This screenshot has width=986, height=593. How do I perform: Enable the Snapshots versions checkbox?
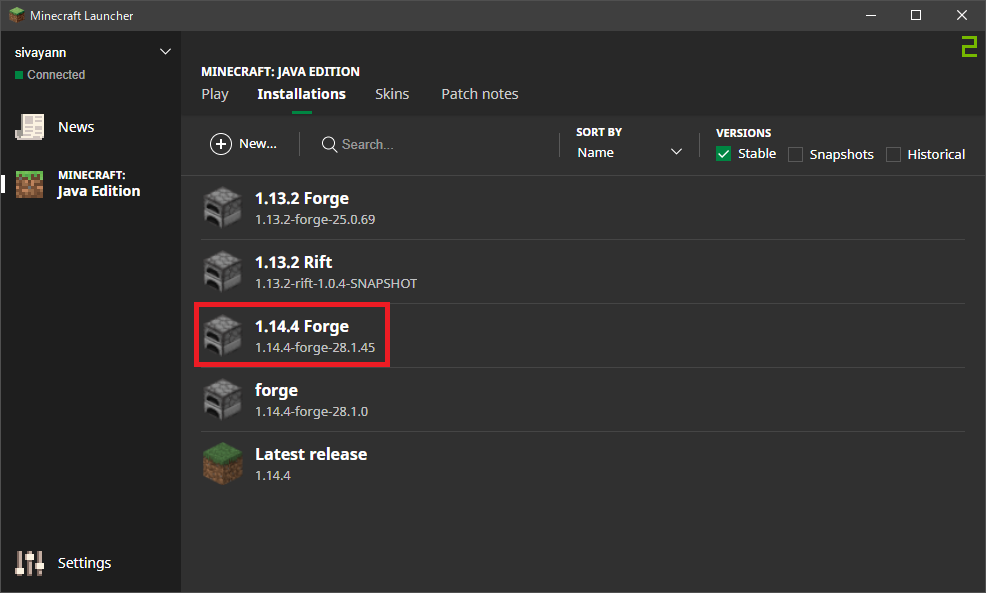point(795,154)
